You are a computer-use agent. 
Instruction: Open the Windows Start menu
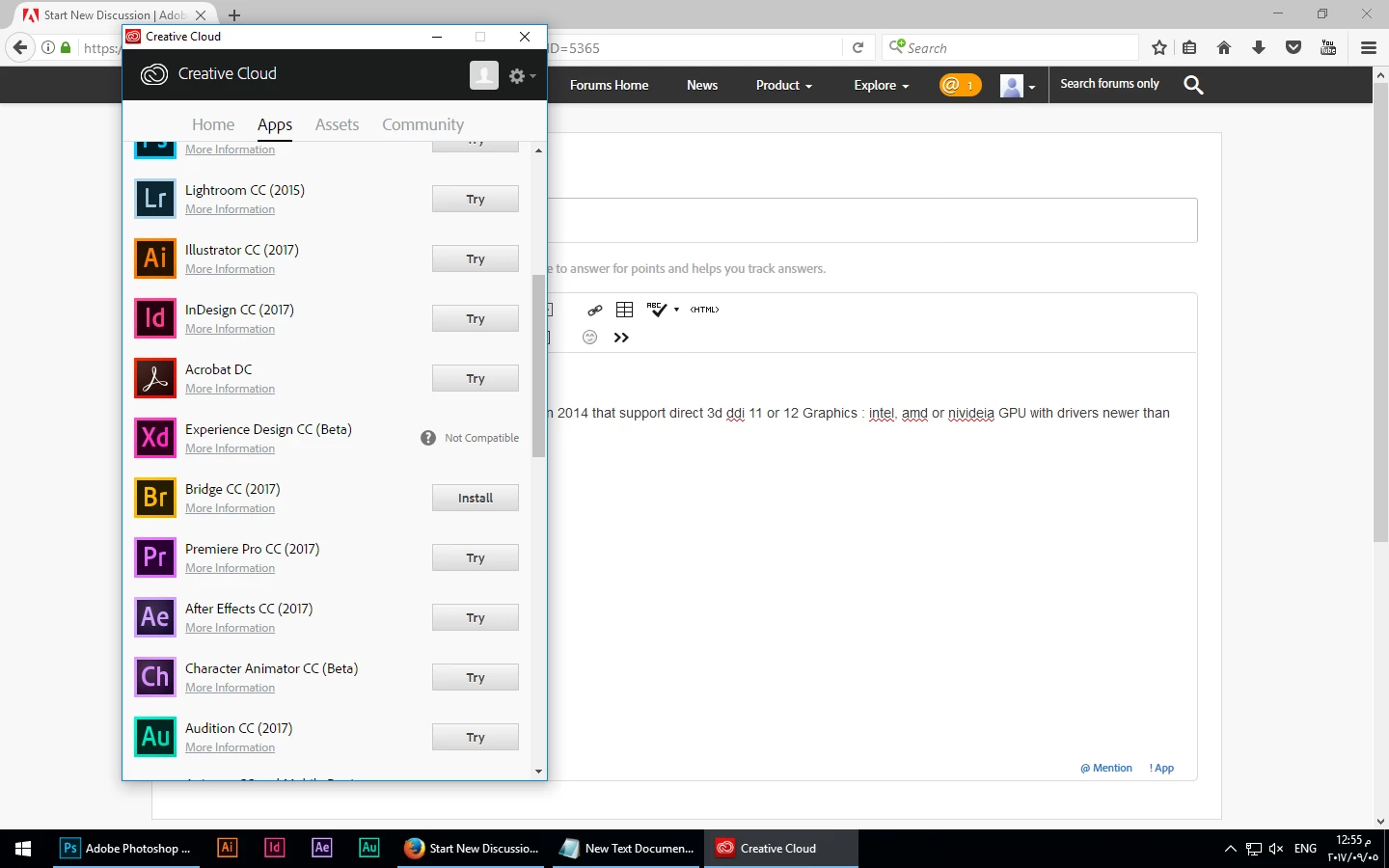tap(23, 849)
